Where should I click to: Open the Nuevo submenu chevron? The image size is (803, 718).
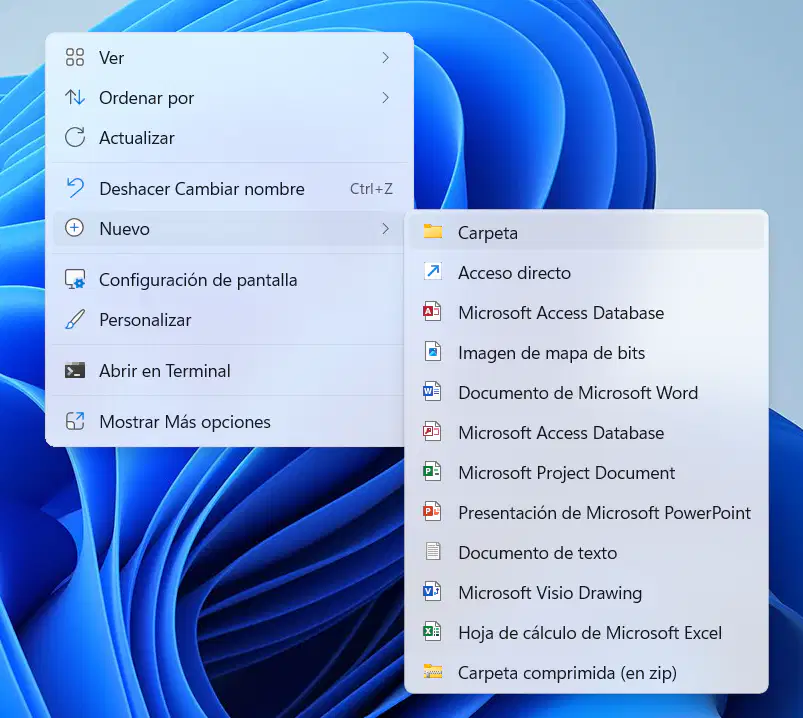click(x=386, y=228)
